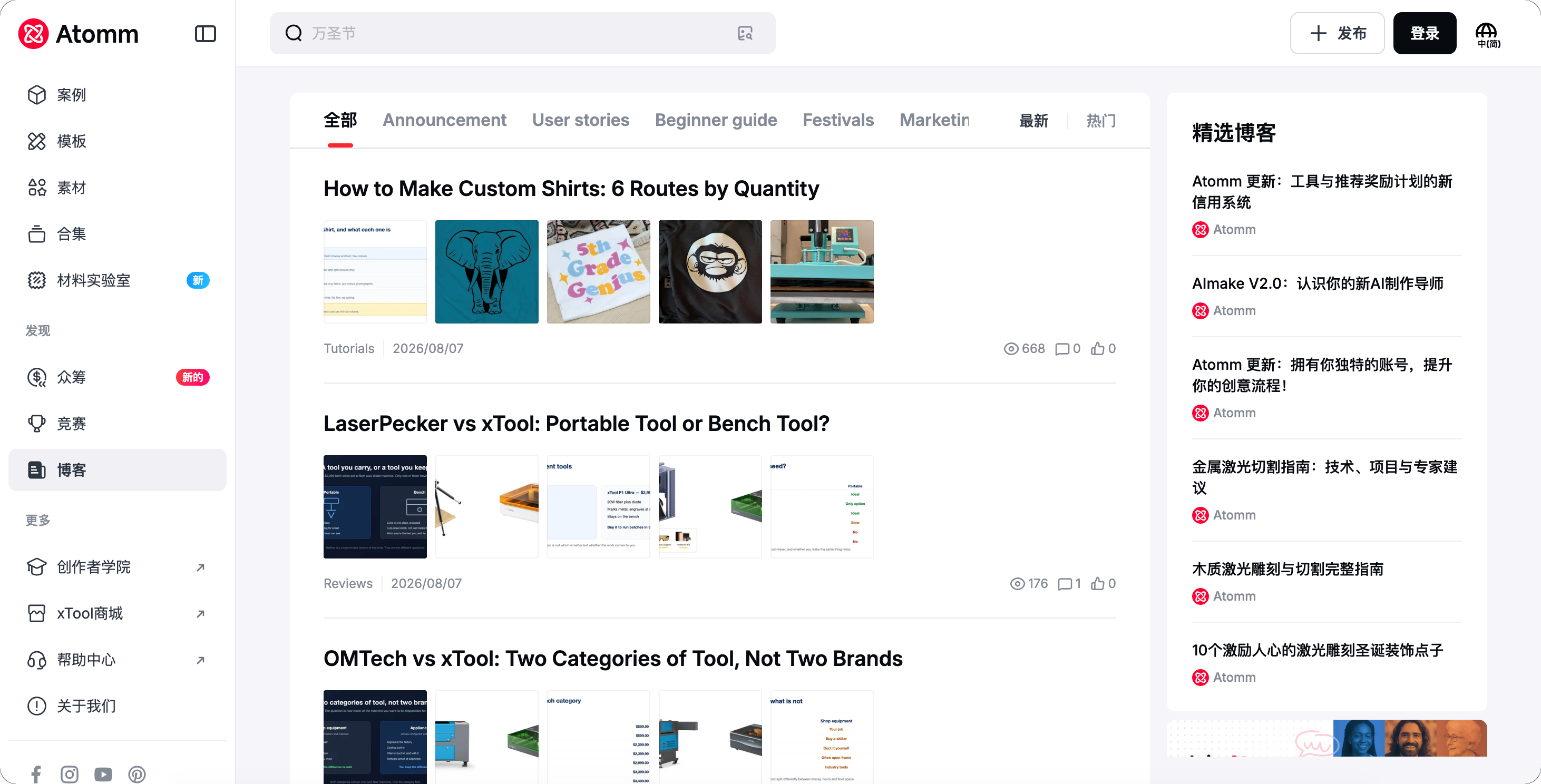Open featured post 'Atomm 更新：工具与推荐奖励计划的新信用系统'
Image resolution: width=1541 pixels, height=784 pixels.
(1322, 192)
